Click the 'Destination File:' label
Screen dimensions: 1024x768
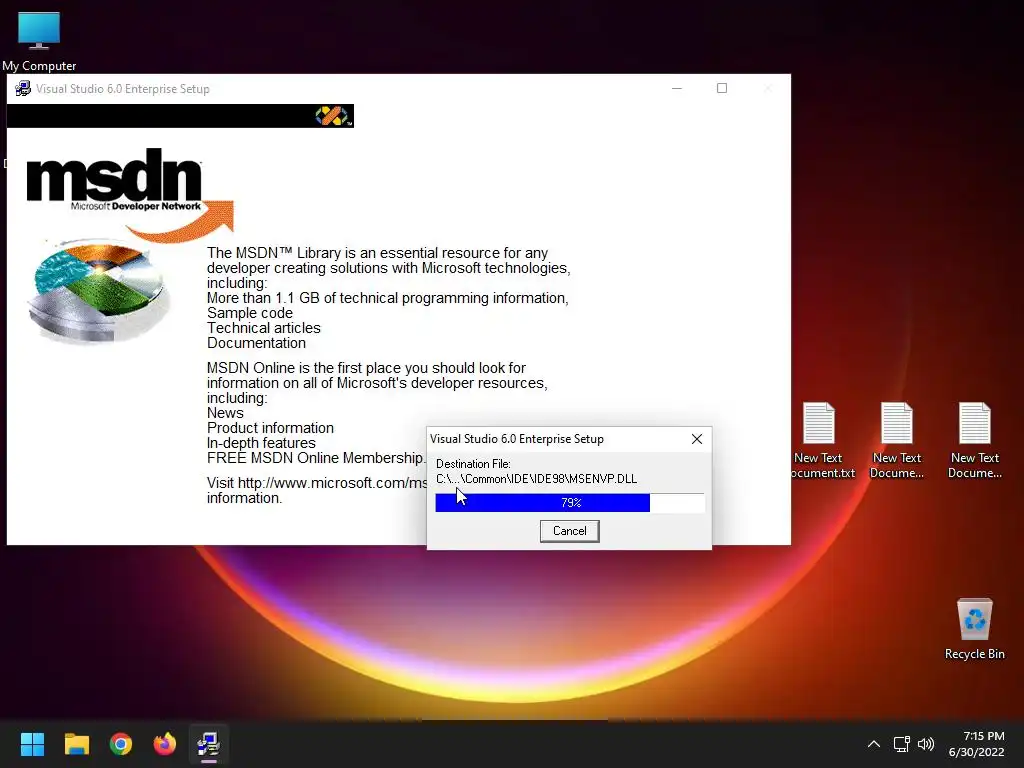(473, 464)
